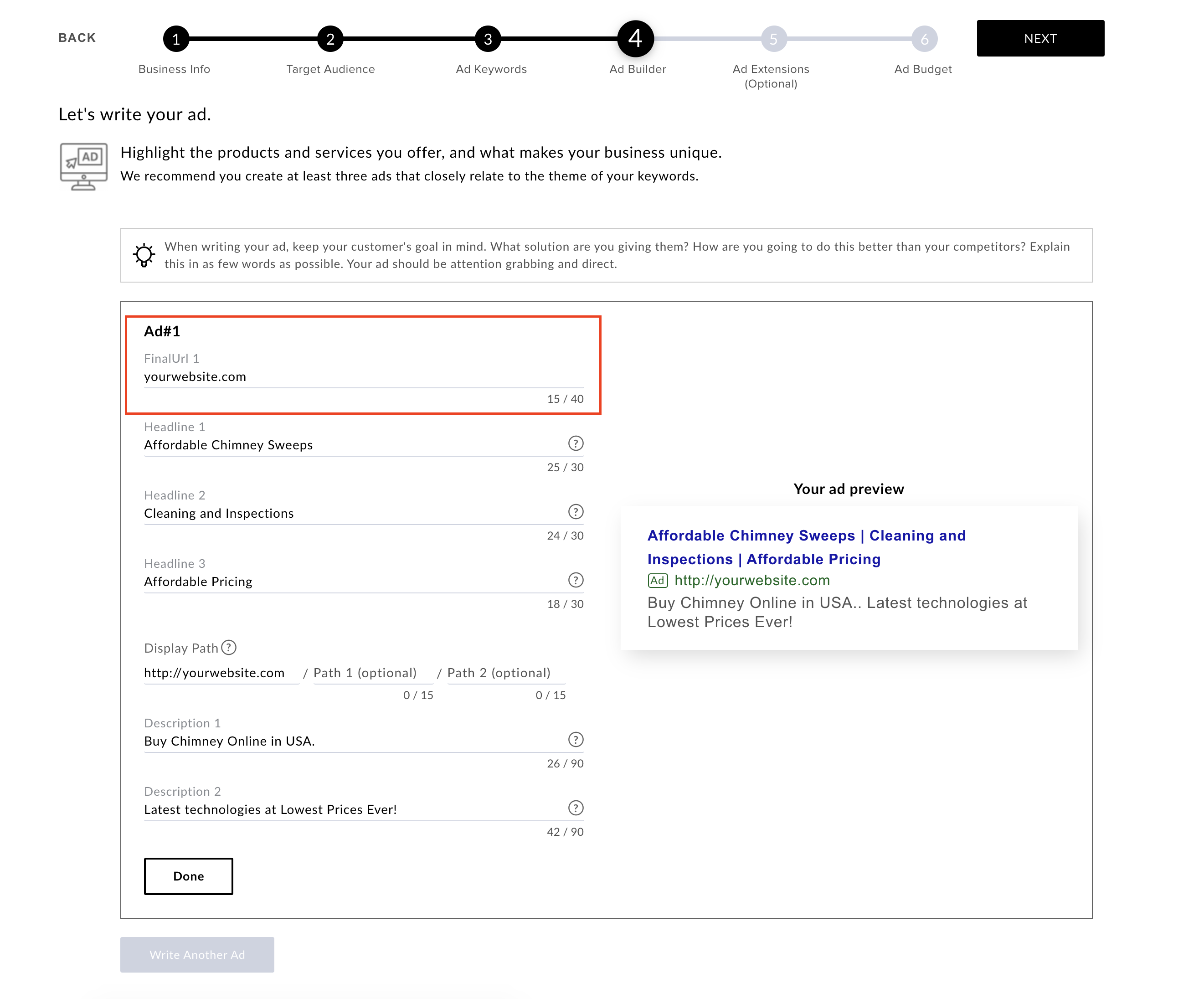Click the Done button
Image resolution: width=1204 pixels, height=999 pixels.
click(188, 875)
